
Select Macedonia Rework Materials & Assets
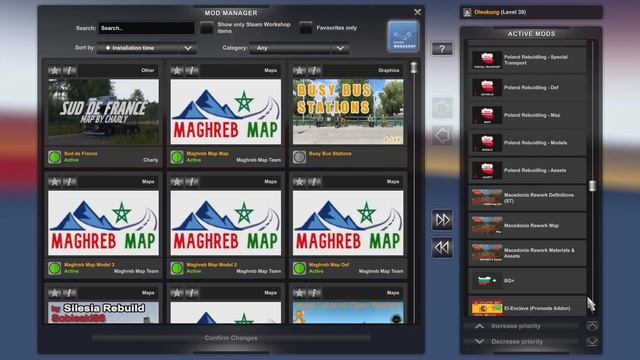point(527,253)
